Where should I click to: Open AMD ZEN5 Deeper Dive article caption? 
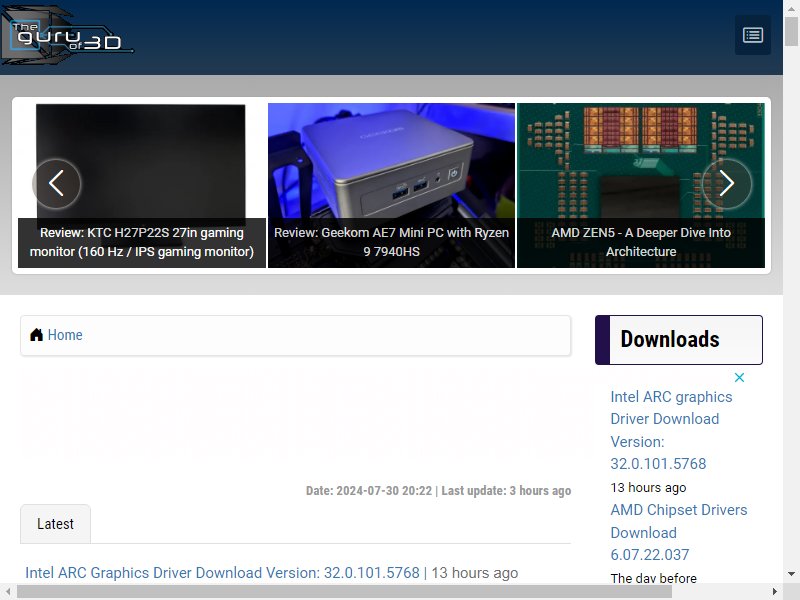click(x=641, y=242)
